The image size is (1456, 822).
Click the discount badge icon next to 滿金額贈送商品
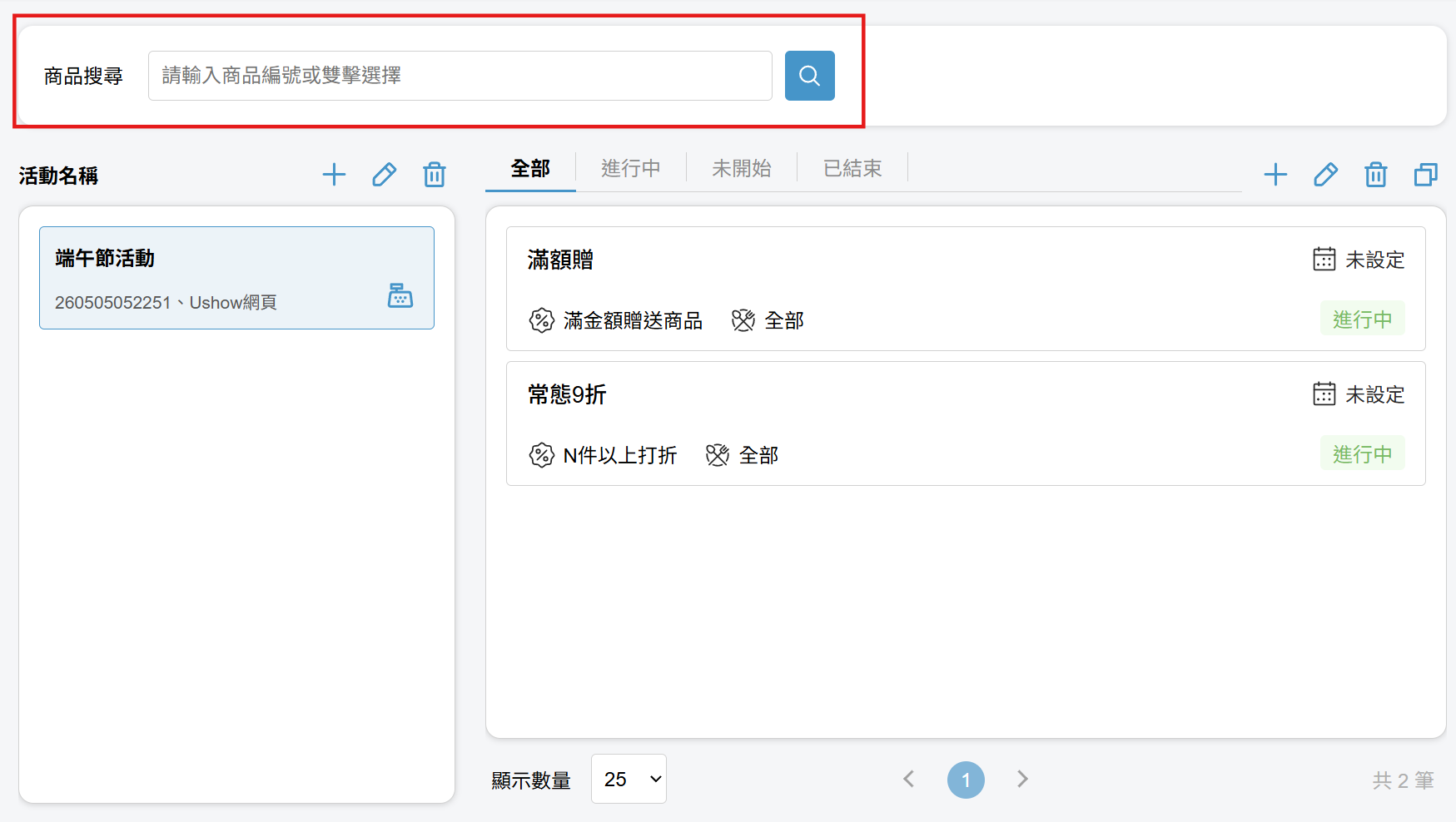pyautogui.click(x=541, y=320)
